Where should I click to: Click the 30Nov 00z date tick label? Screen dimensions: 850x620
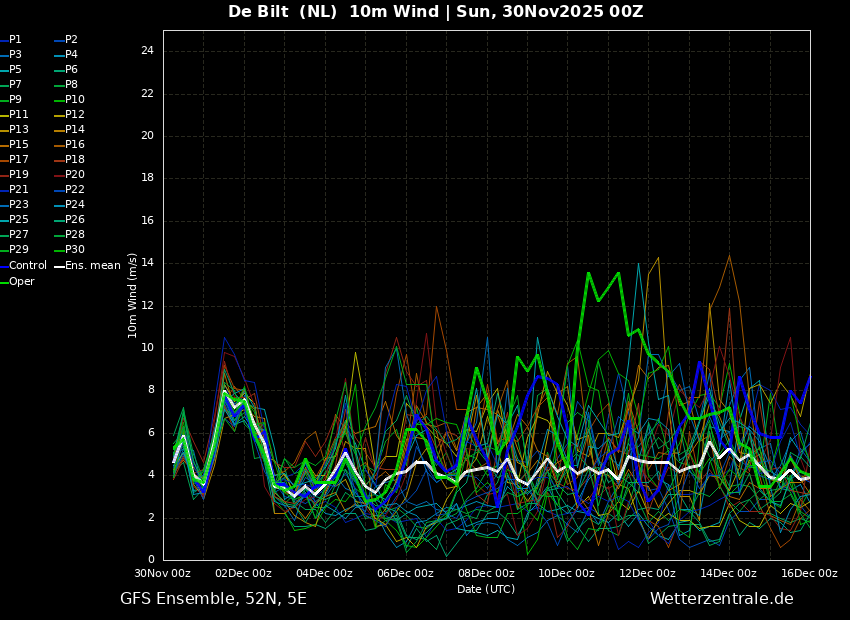click(x=163, y=574)
